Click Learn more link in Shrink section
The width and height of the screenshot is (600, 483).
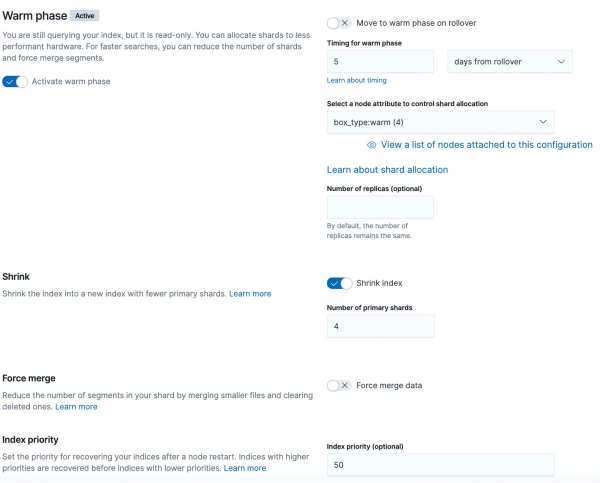[x=250, y=294]
